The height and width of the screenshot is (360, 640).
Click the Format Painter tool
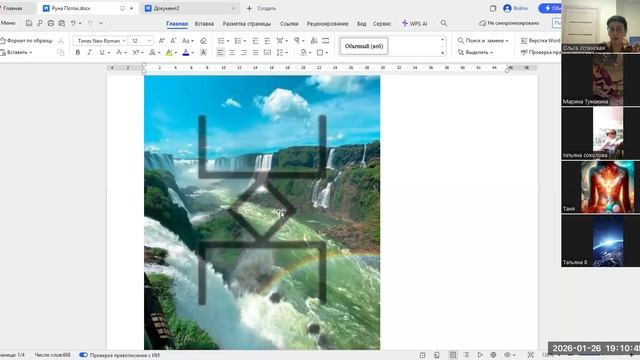[x=27, y=41]
